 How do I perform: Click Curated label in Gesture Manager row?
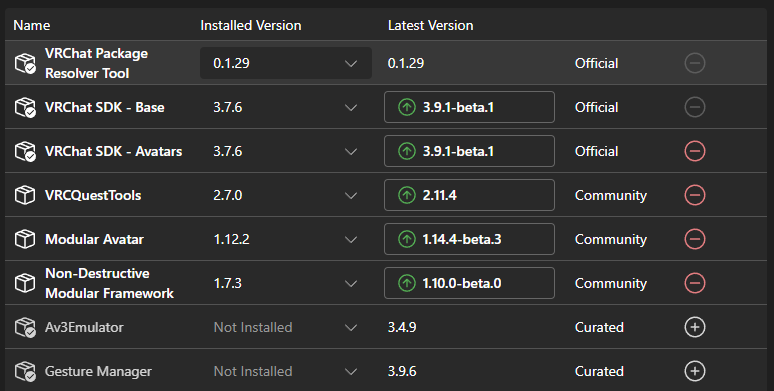point(599,371)
